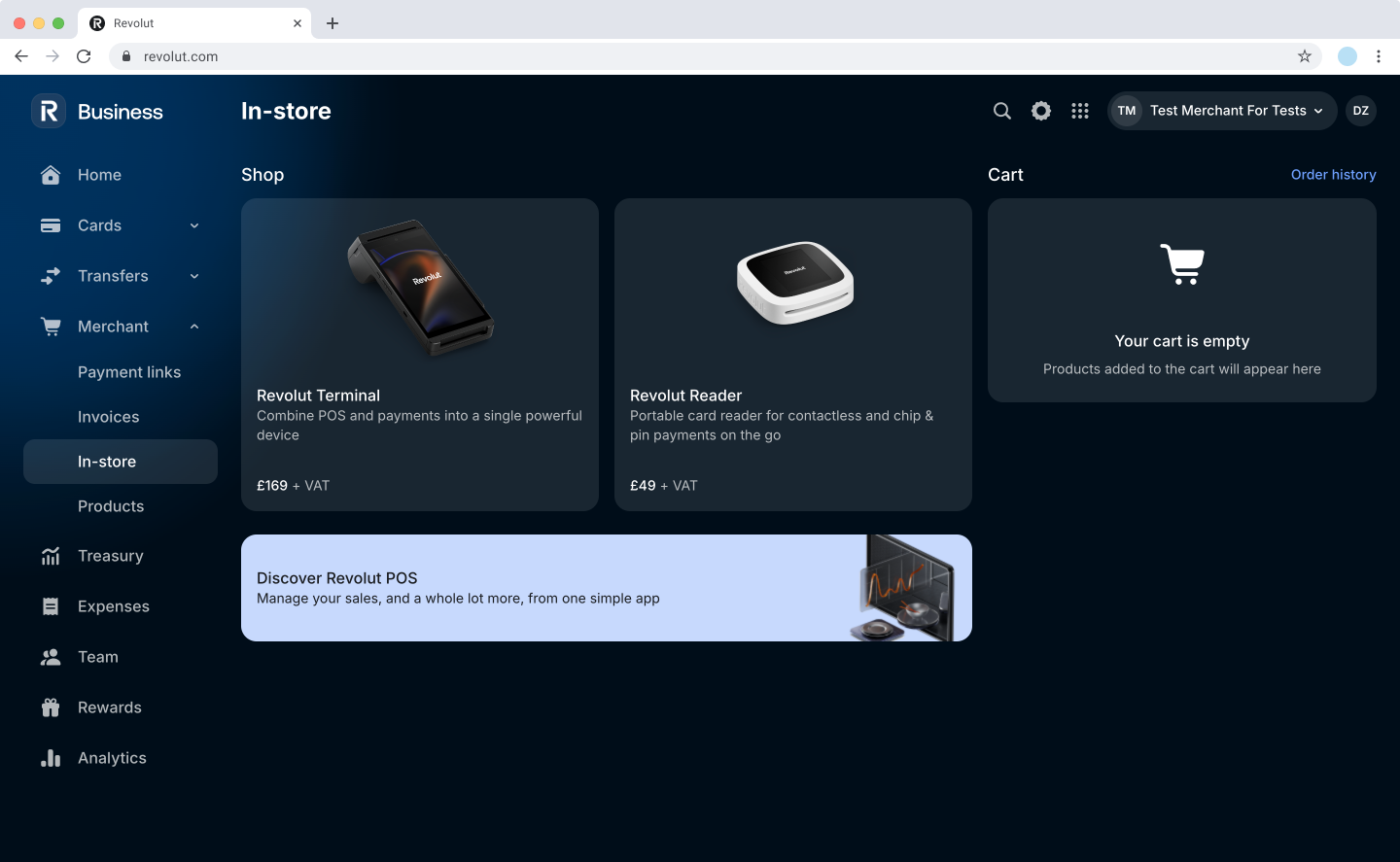Go to Payment links in sidebar

tap(129, 372)
